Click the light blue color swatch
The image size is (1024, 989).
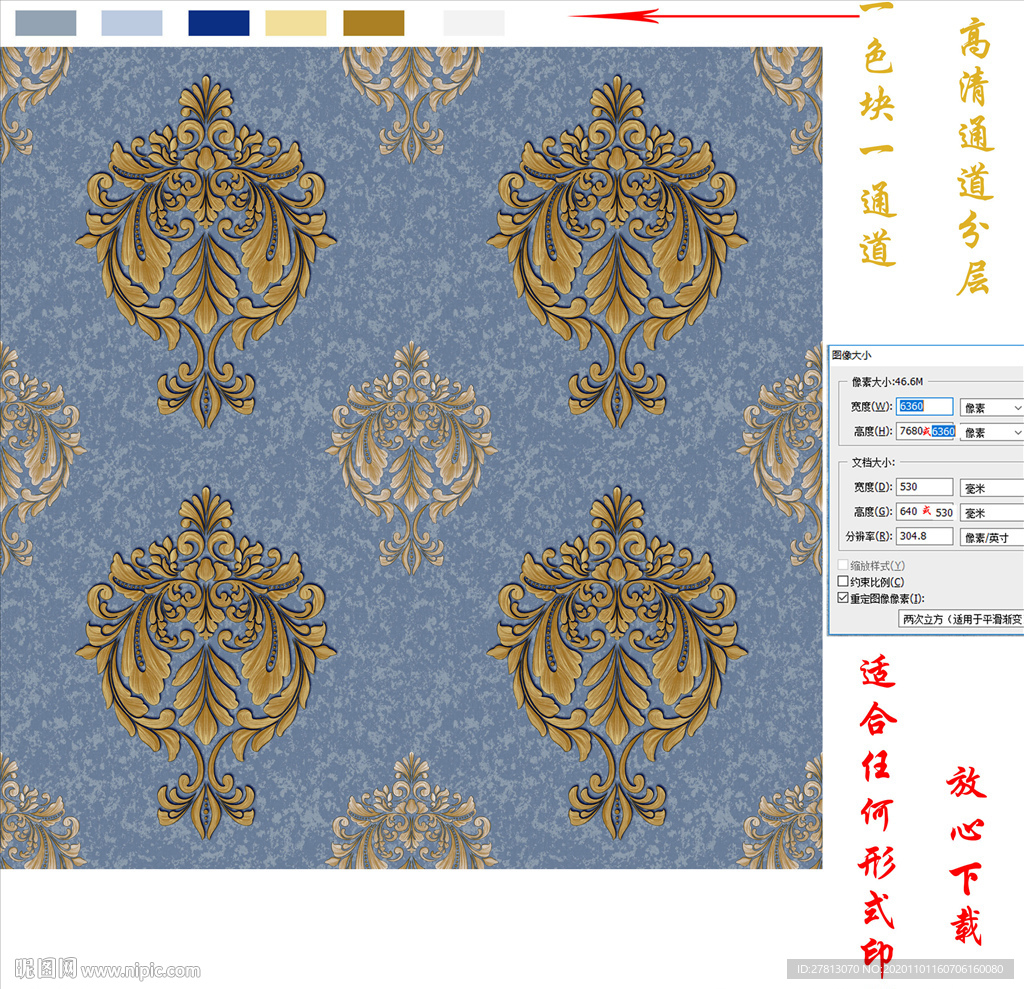pos(132,23)
